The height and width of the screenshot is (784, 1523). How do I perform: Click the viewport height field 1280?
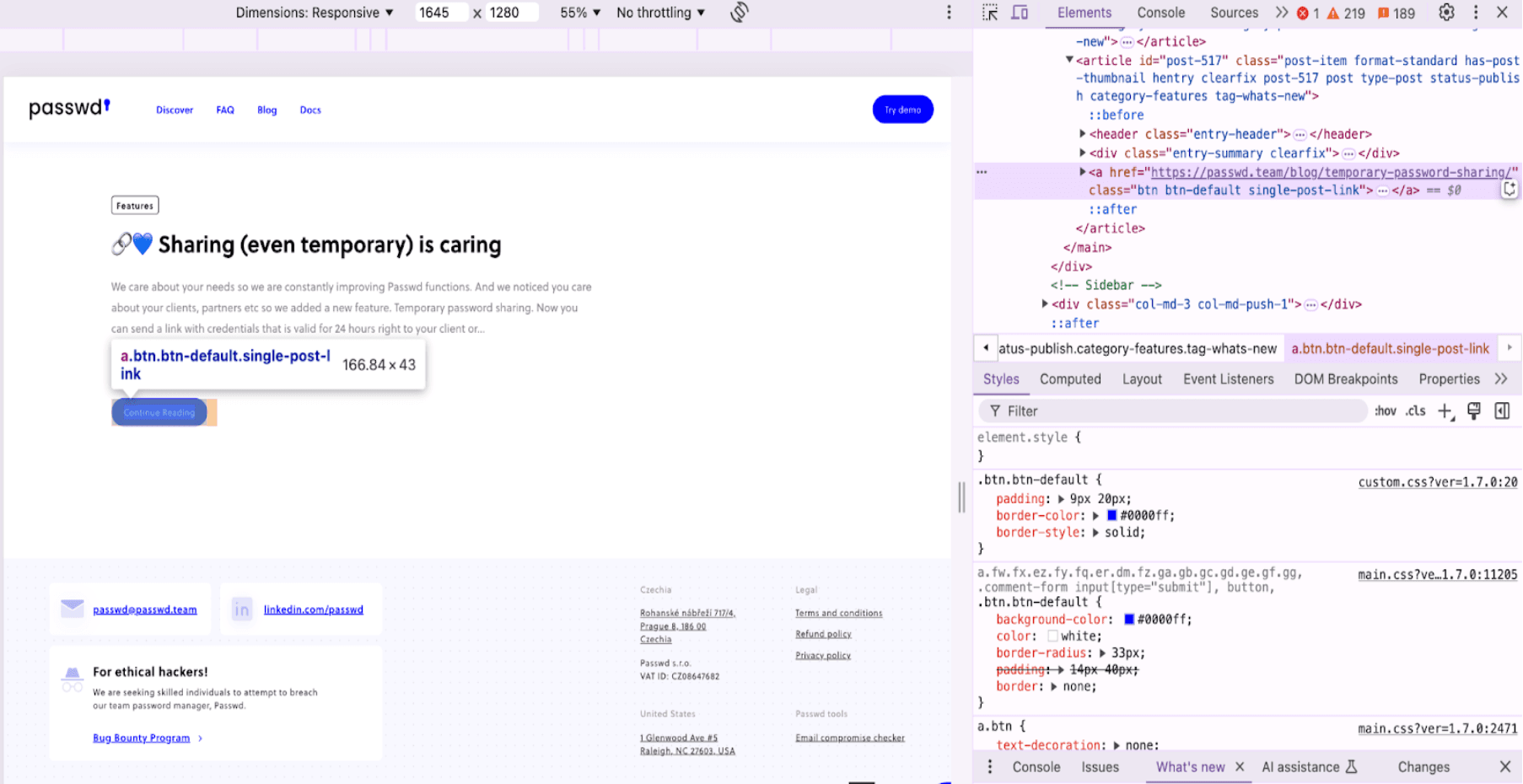(x=511, y=13)
